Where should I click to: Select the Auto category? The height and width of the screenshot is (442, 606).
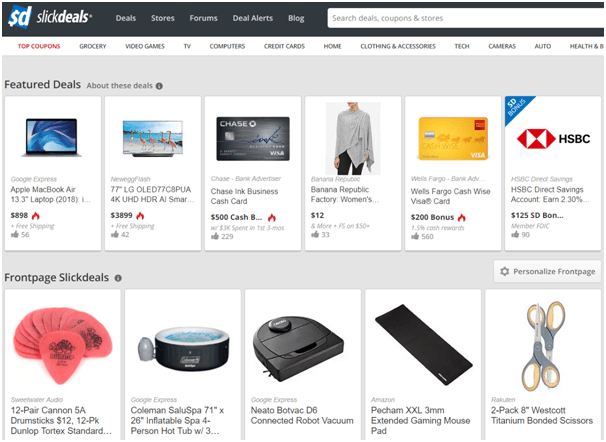543,46
